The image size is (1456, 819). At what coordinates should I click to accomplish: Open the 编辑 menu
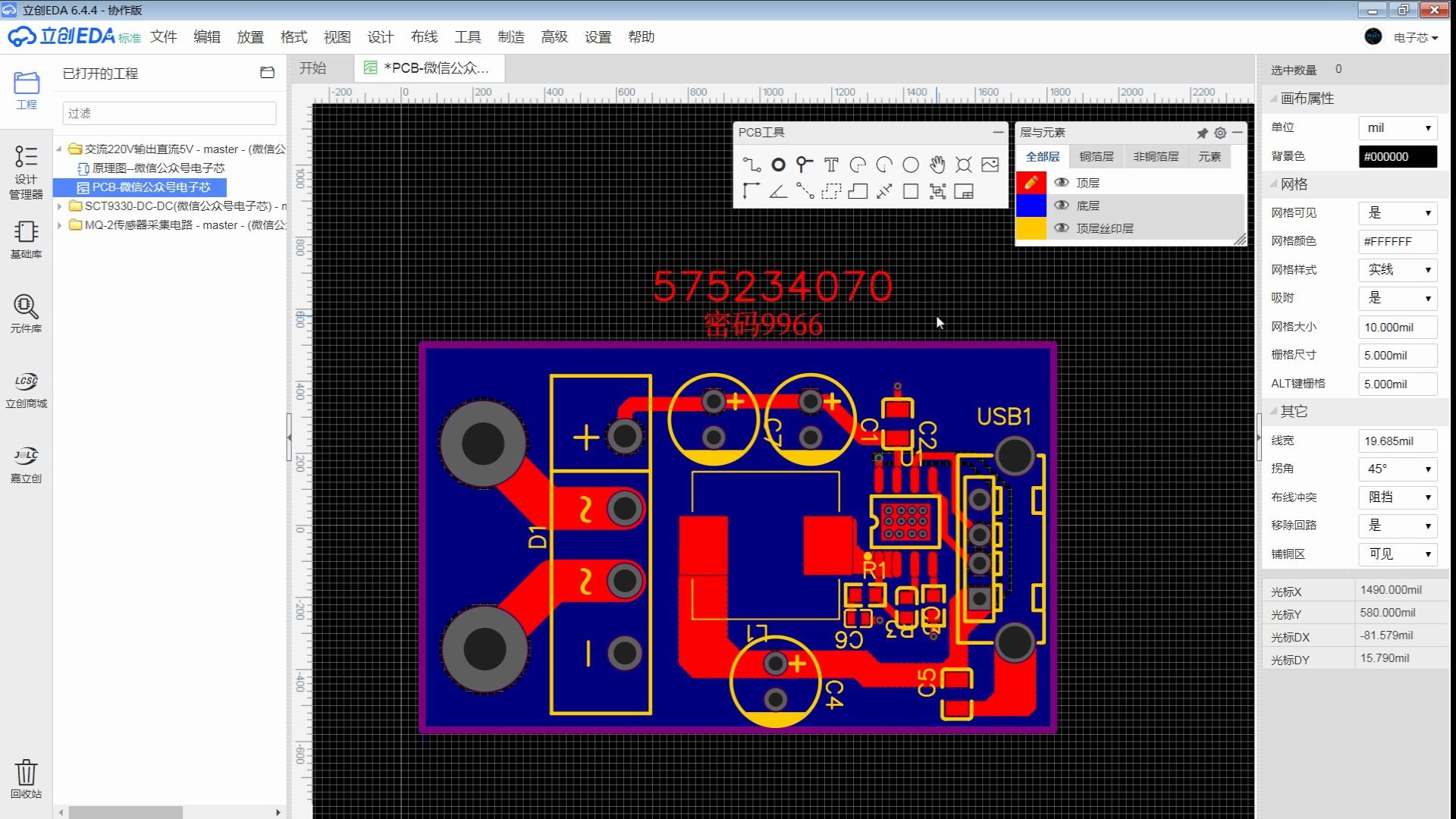tap(206, 36)
